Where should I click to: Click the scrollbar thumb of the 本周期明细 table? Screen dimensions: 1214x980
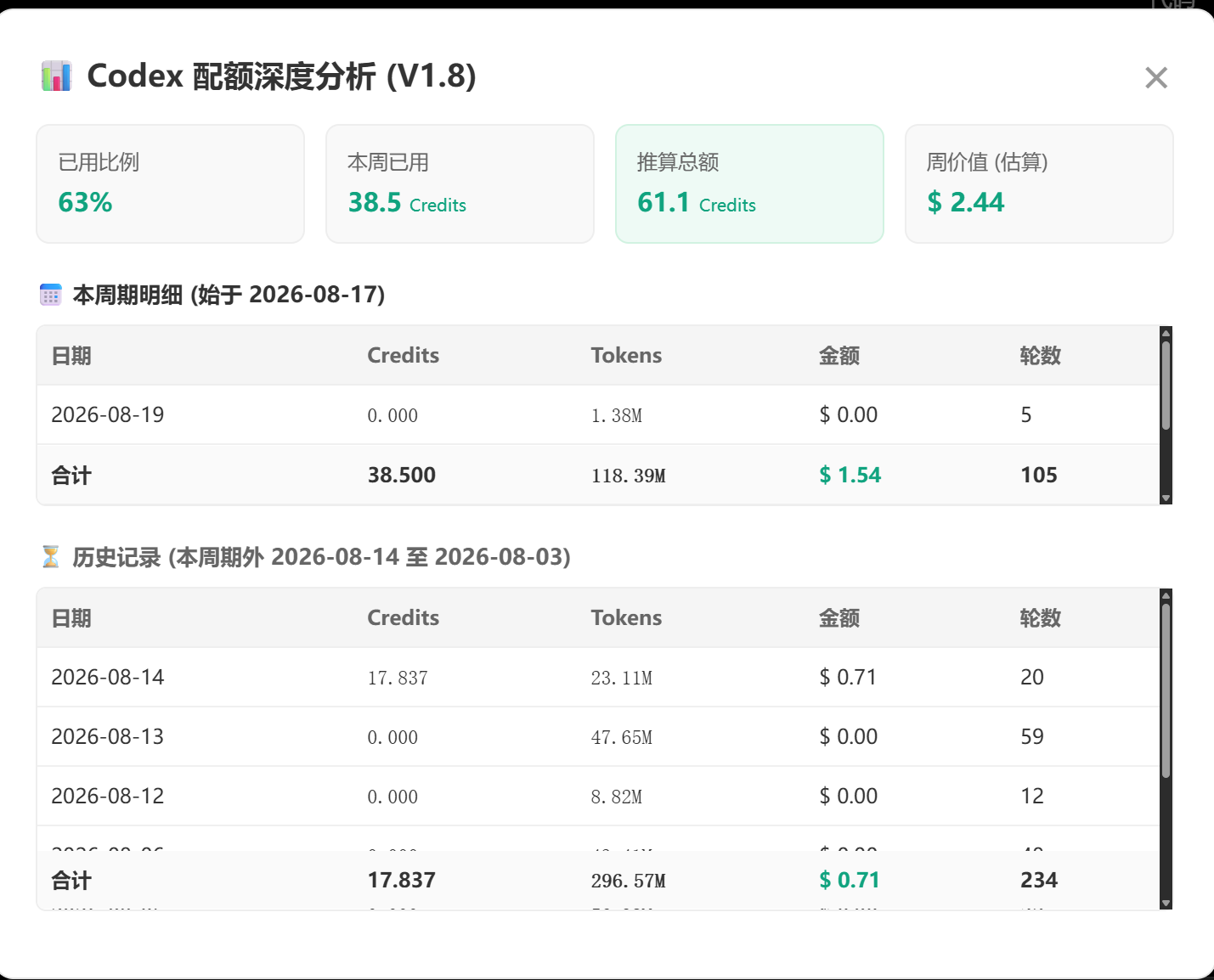1166,386
